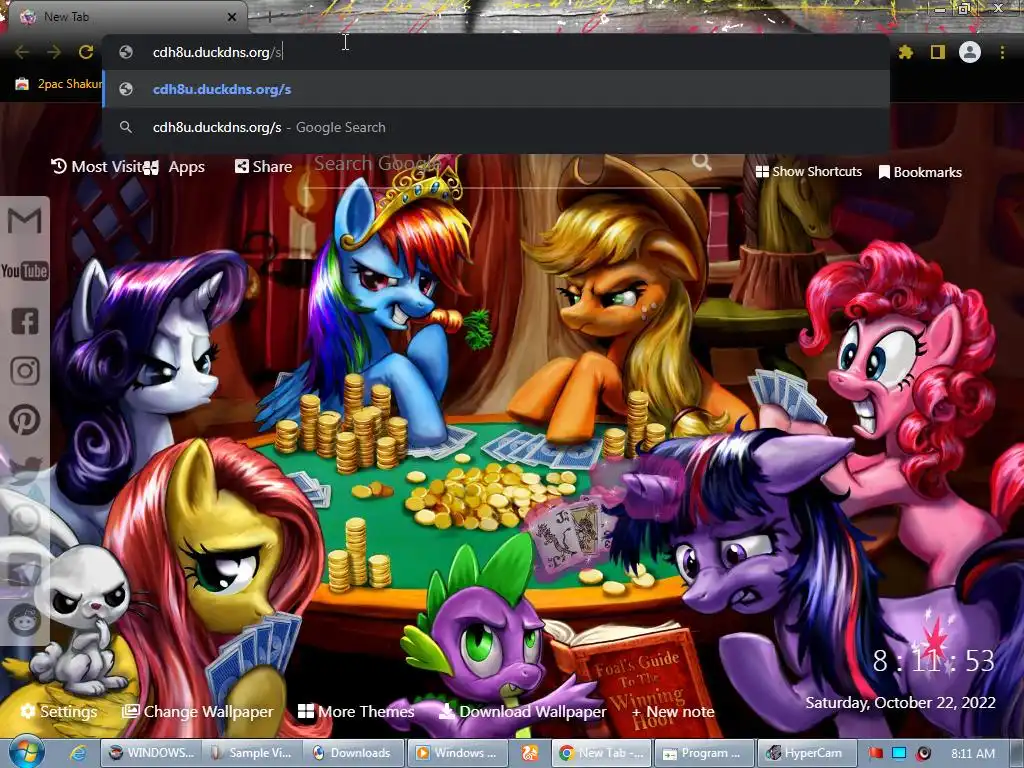Open the Pinterest sidebar shortcut
The image size is (1024, 768).
click(25, 420)
